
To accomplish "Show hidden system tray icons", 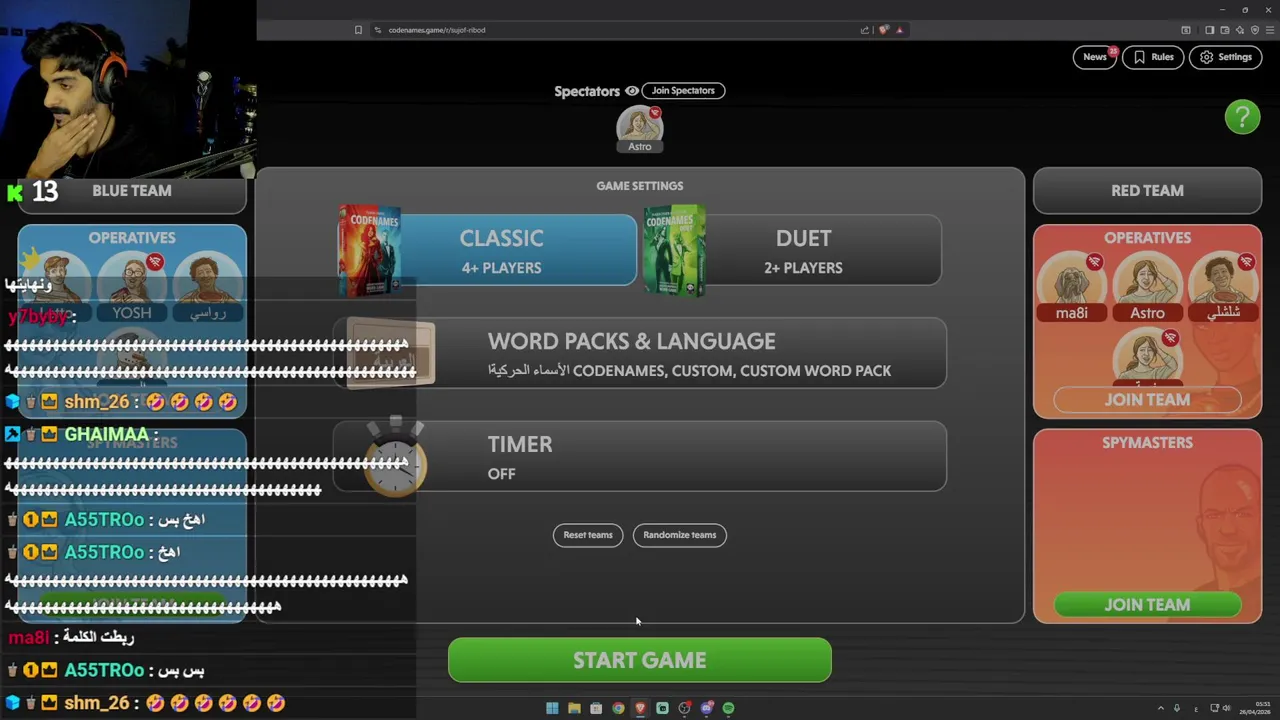I will click(1161, 708).
